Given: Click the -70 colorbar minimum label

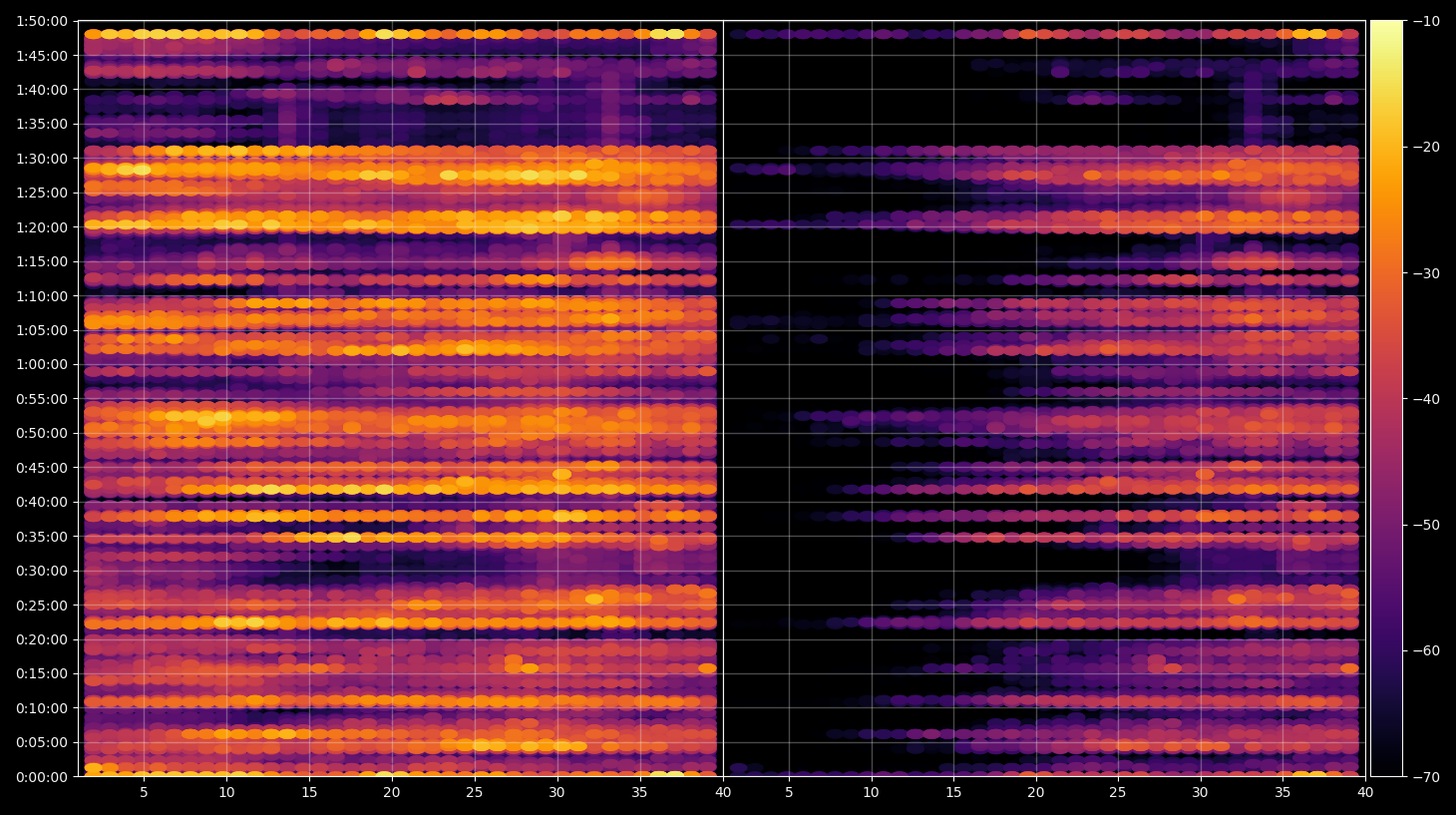Looking at the screenshot, I should pyautogui.click(x=1427, y=777).
